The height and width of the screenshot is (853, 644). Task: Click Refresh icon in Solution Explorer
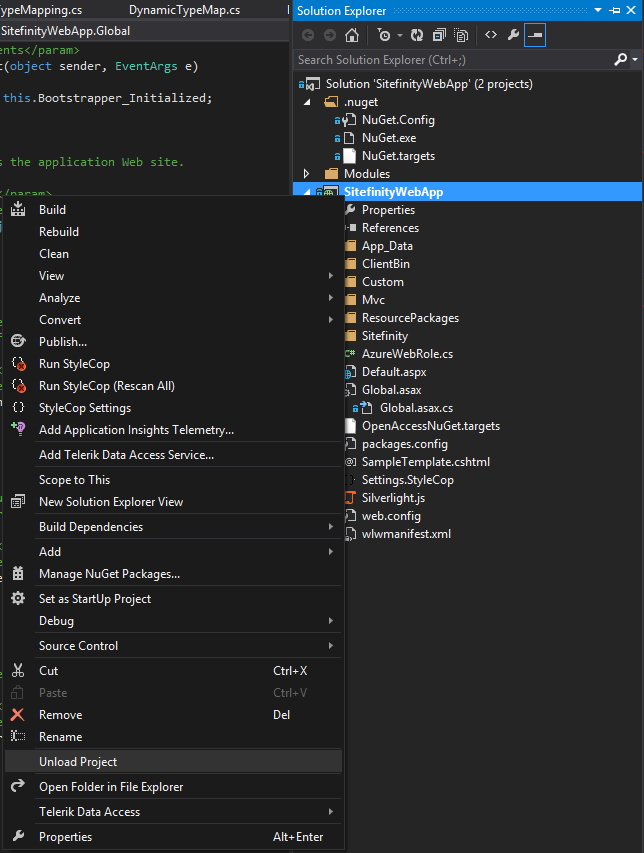(417, 35)
